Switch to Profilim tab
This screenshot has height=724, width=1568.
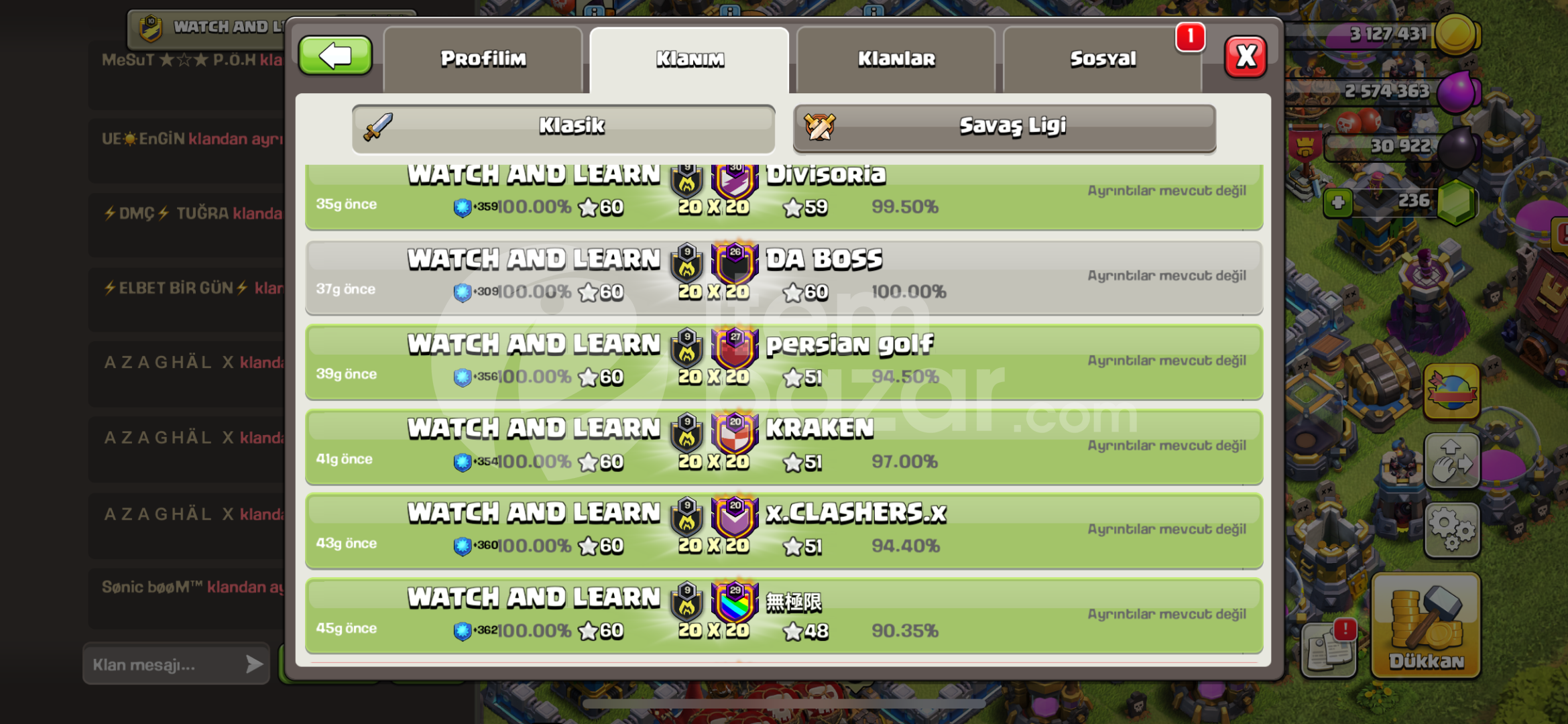pyautogui.click(x=483, y=59)
